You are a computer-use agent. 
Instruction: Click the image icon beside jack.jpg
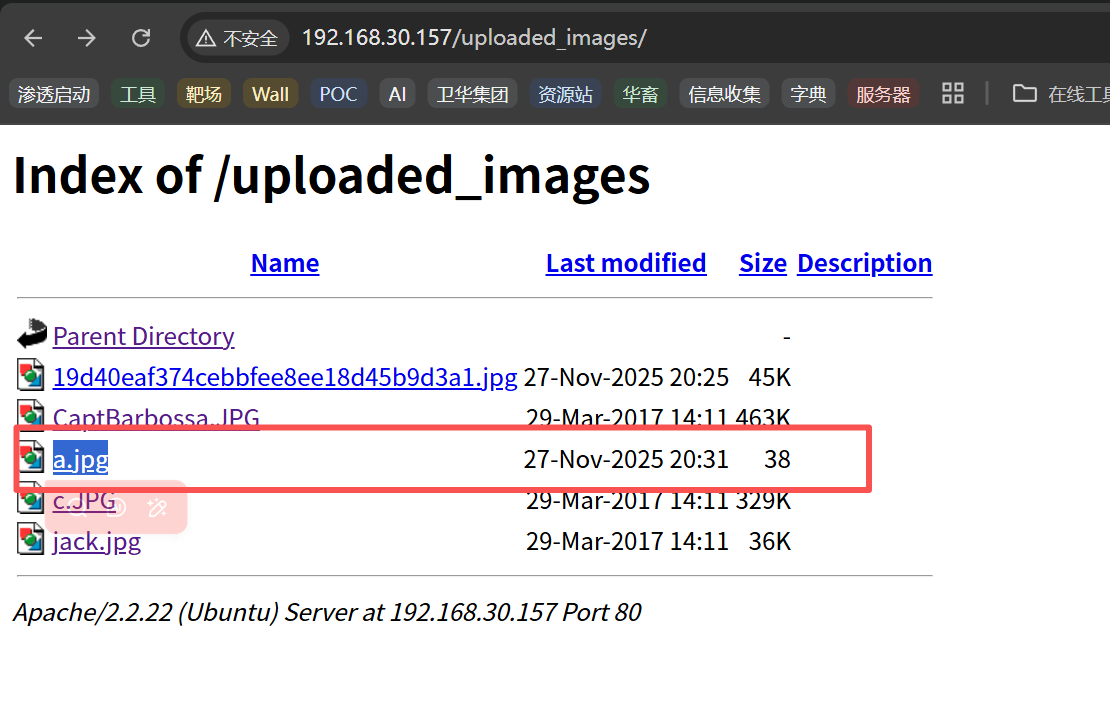coord(32,540)
